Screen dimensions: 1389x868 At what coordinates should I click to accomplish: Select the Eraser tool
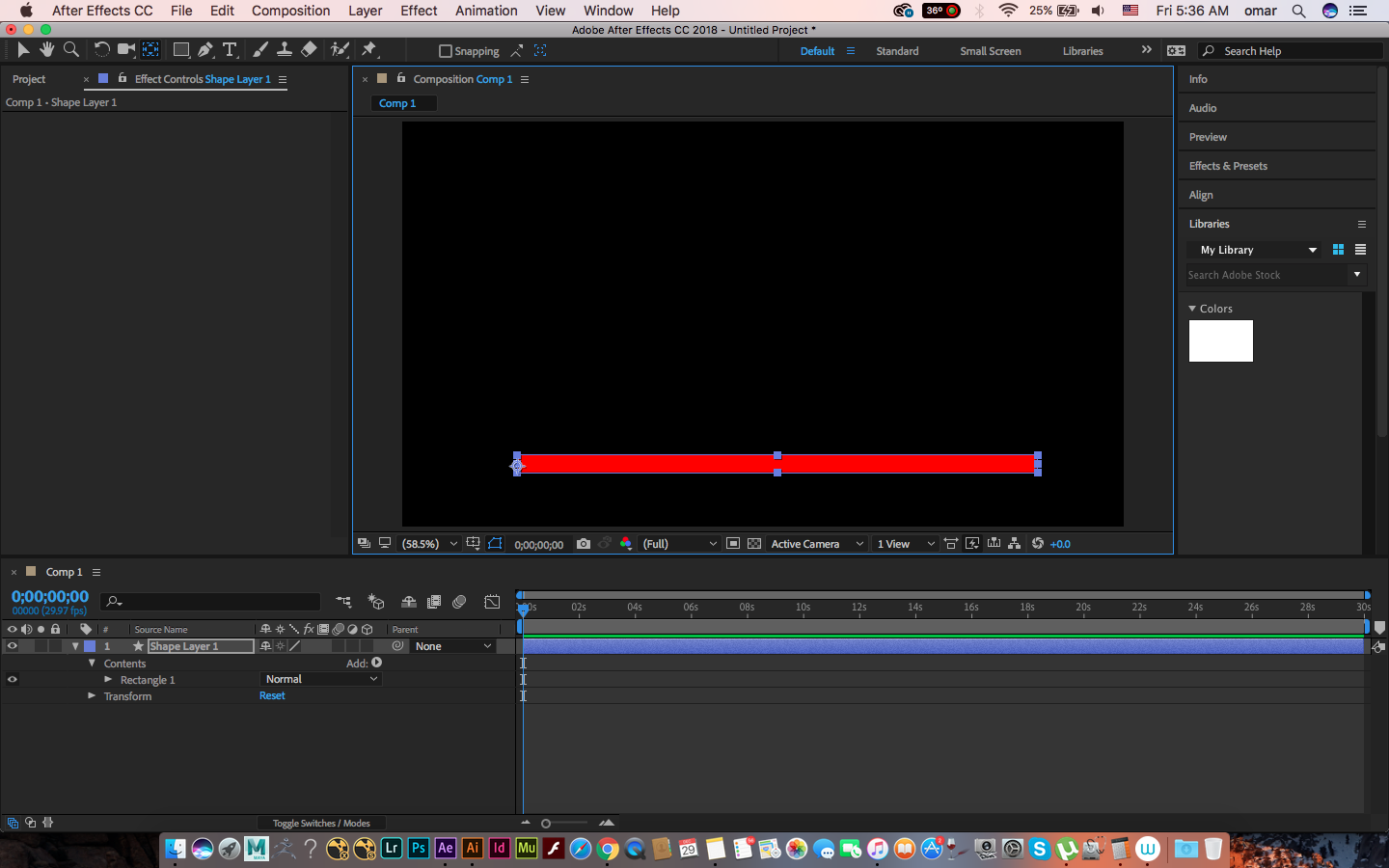309,50
